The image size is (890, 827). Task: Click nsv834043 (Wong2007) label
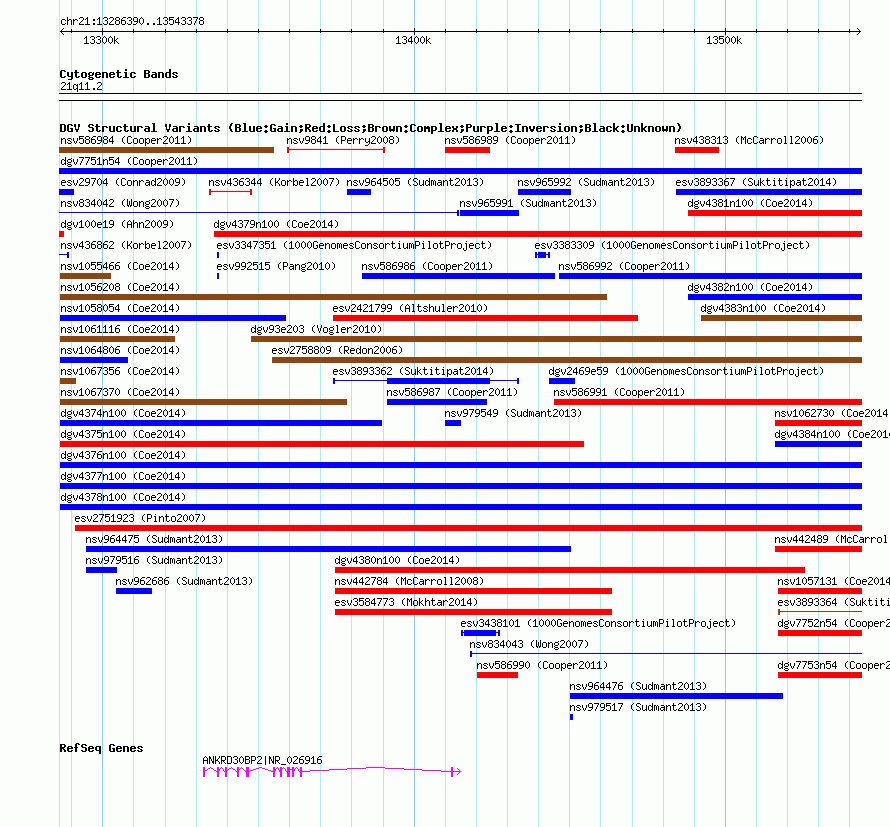tap(529, 644)
